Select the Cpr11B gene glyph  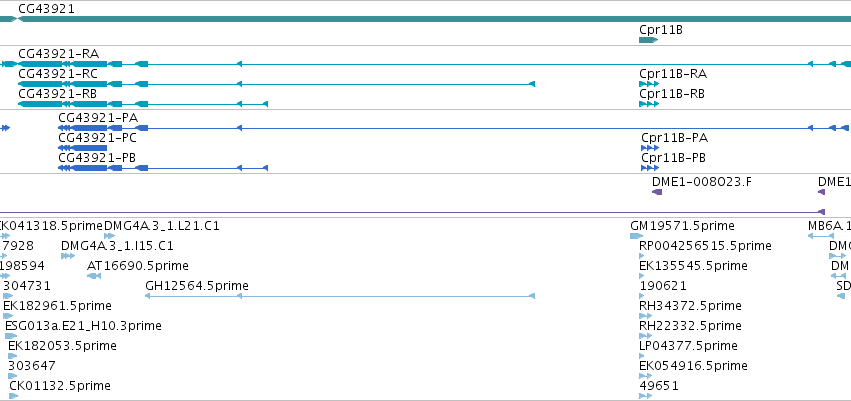[649, 40]
